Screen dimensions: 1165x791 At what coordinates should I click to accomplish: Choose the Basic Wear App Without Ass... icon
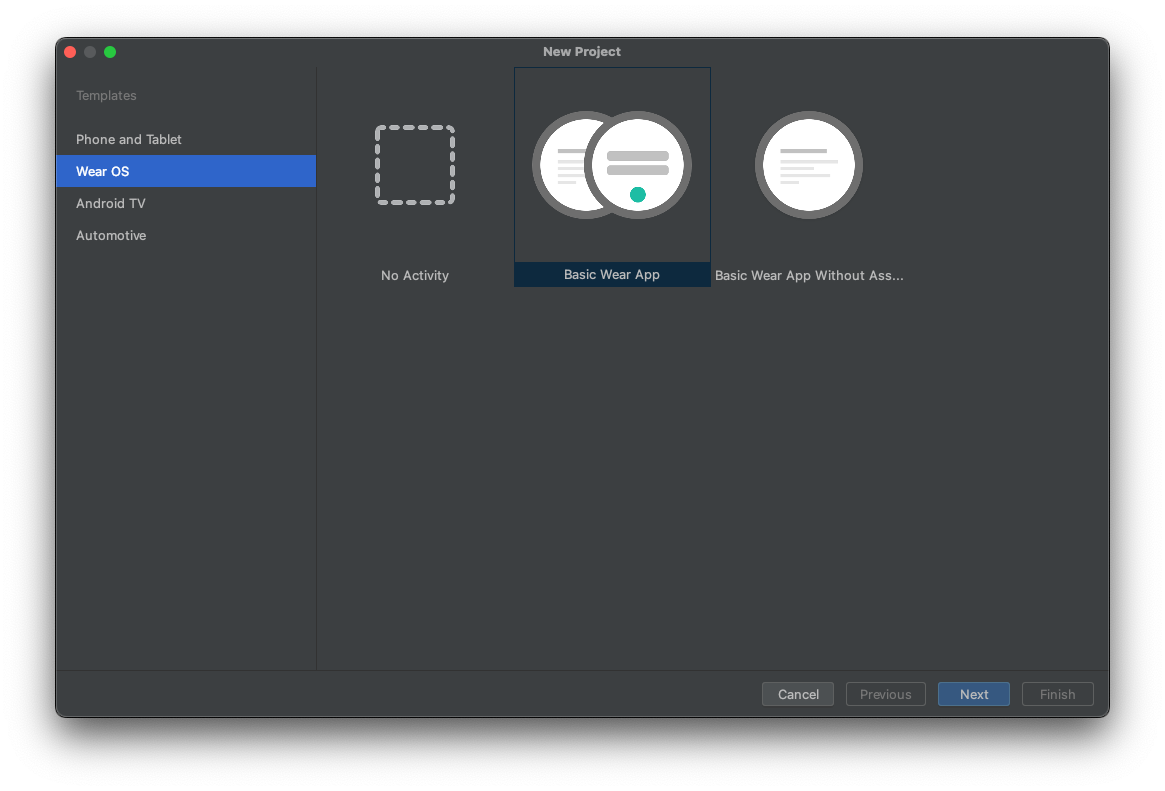(x=809, y=165)
